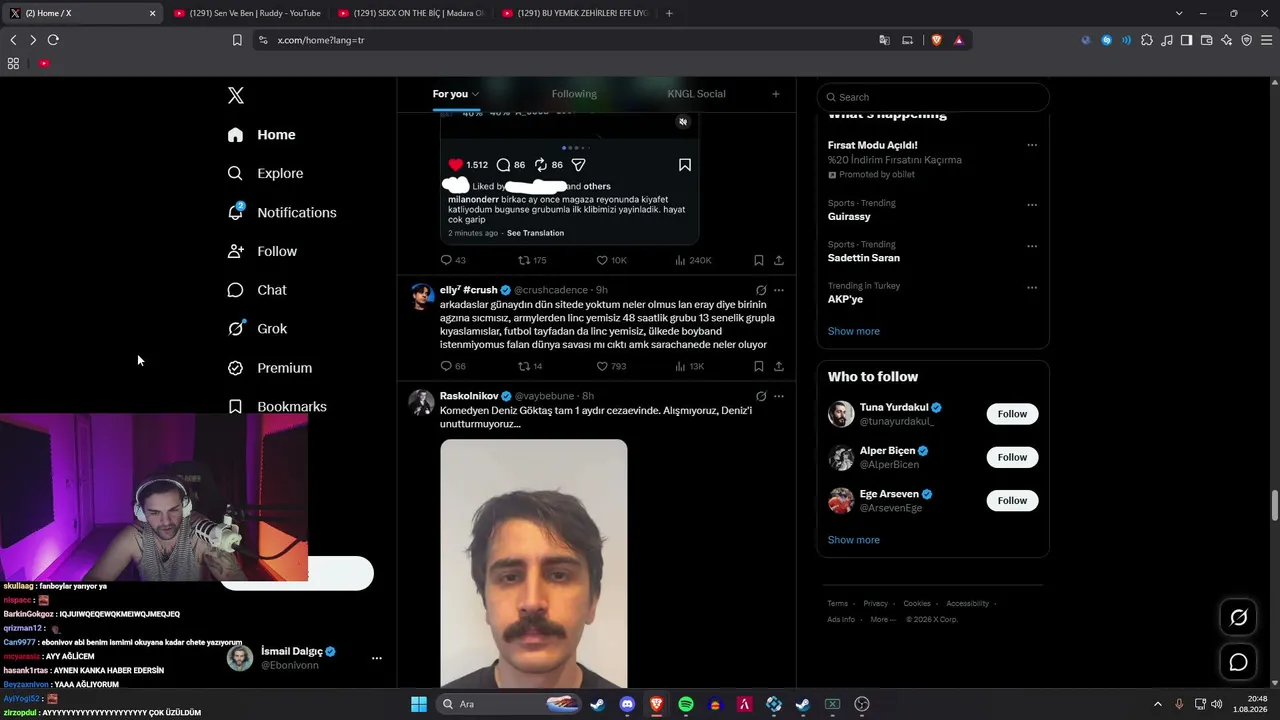
Task: Open the For you tab dropdown chevron
Action: [x=475, y=94]
